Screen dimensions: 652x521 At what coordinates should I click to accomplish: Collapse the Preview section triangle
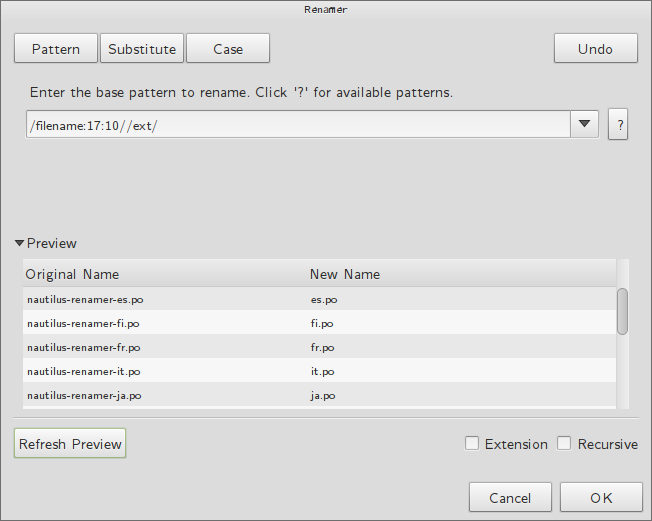tap(19, 243)
